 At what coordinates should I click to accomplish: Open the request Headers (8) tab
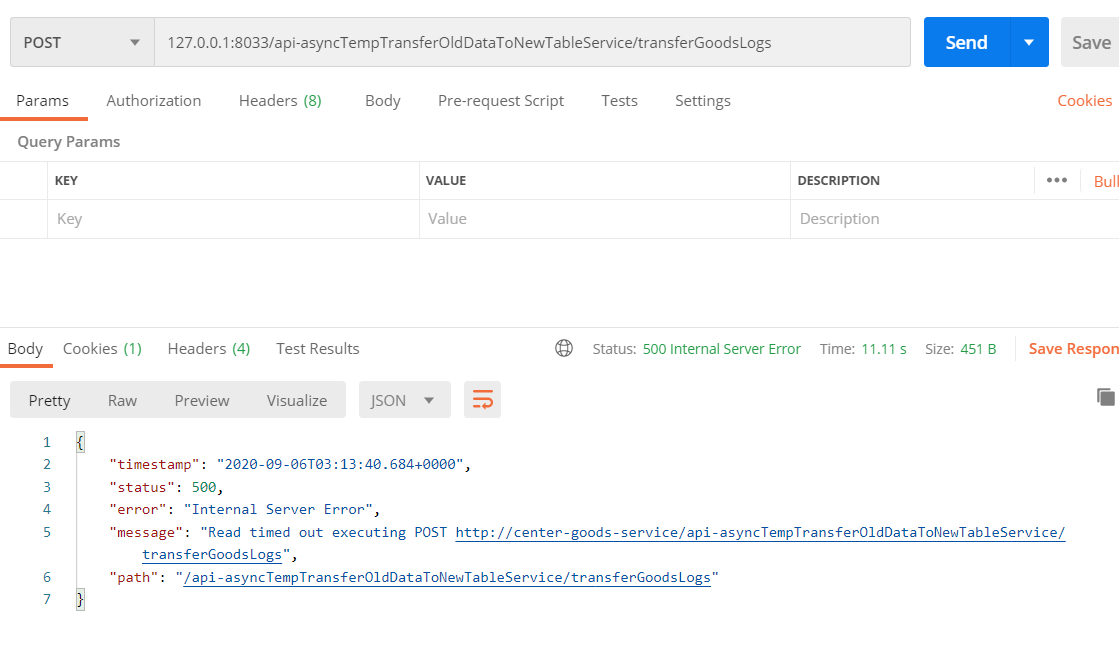(280, 100)
